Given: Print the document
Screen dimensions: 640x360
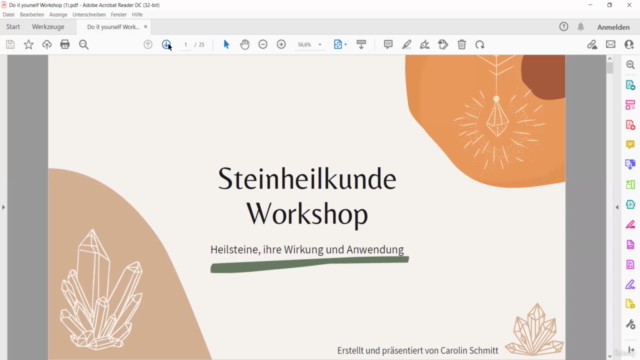Looking at the screenshot, I should pos(65,44).
